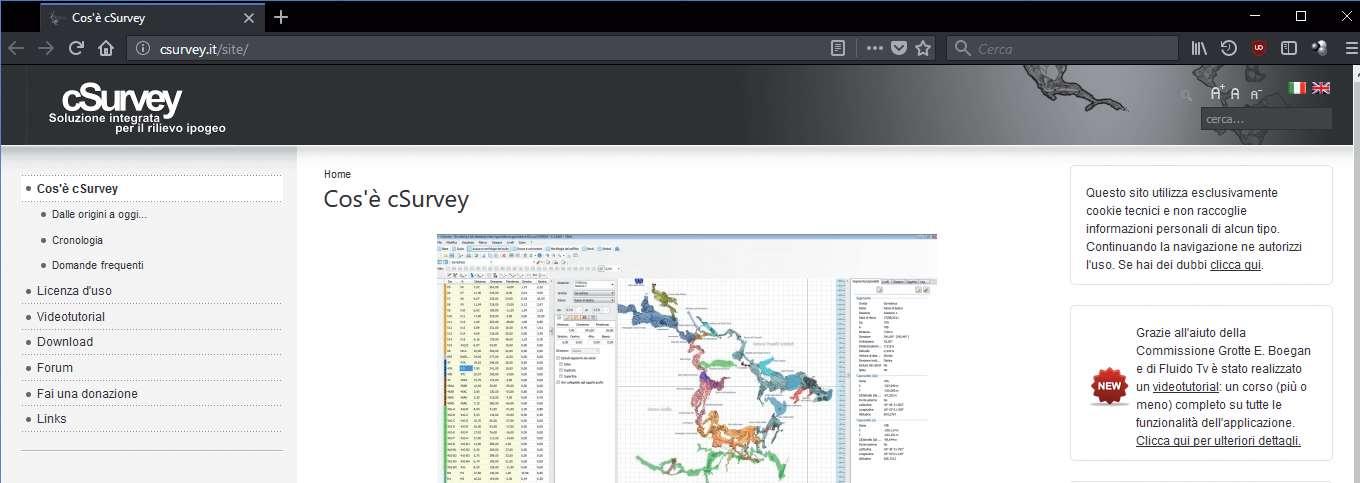This screenshot has width=1360, height=483.
Task: Toggle reader view in address bar
Action: (x=839, y=48)
